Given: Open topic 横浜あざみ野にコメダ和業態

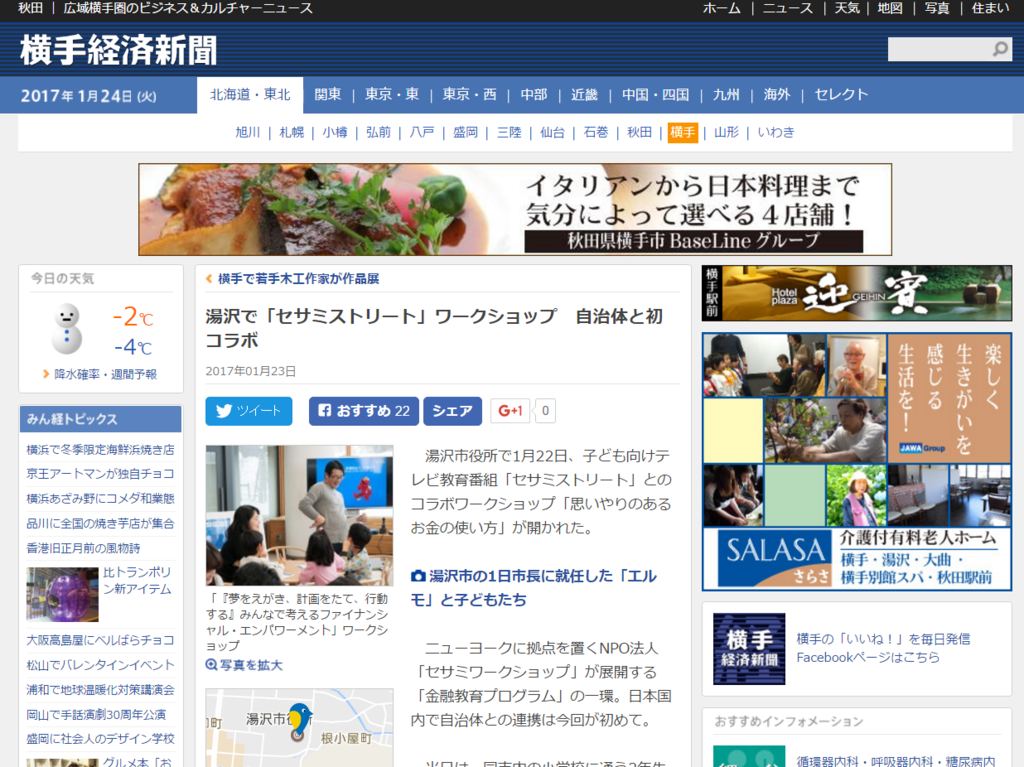Looking at the screenshot, I should pos(101,498).
